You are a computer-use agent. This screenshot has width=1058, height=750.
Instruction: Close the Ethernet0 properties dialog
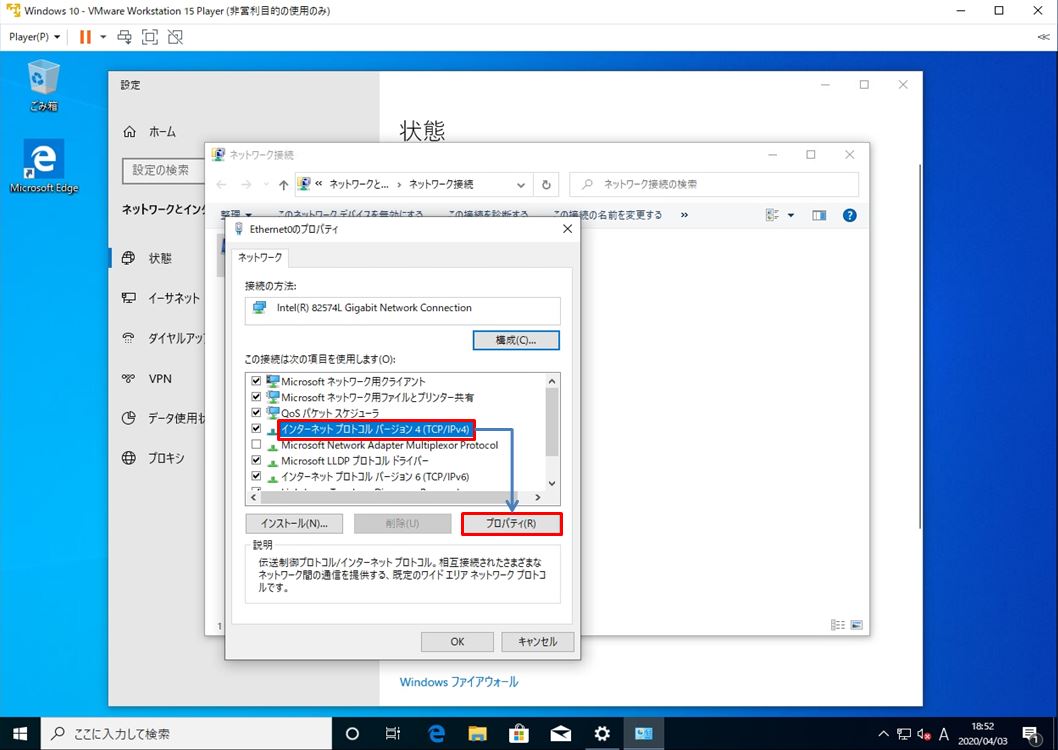pyautogui.click(x=567, y=229)
